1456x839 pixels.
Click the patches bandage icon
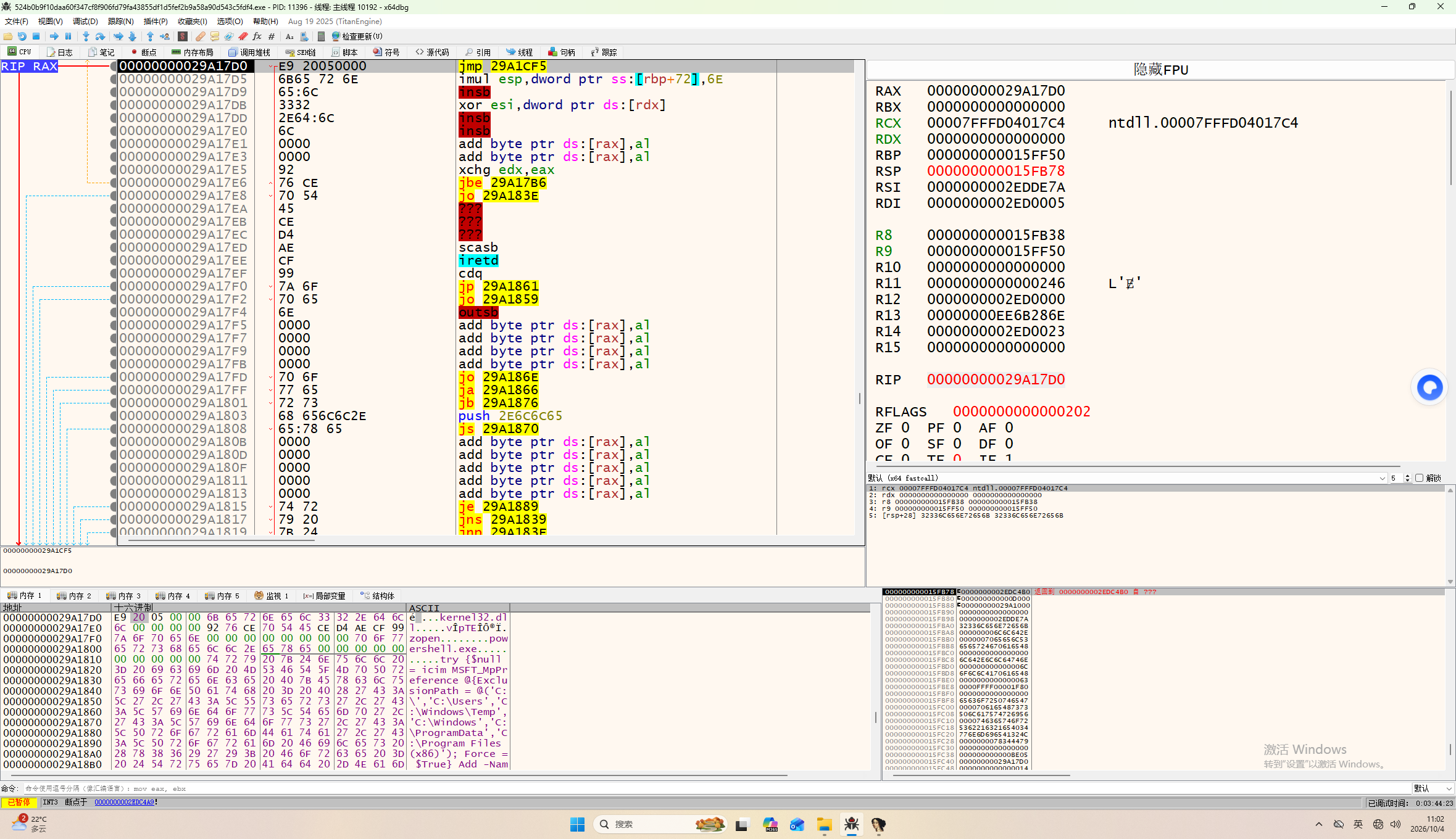tap(201, 36)
